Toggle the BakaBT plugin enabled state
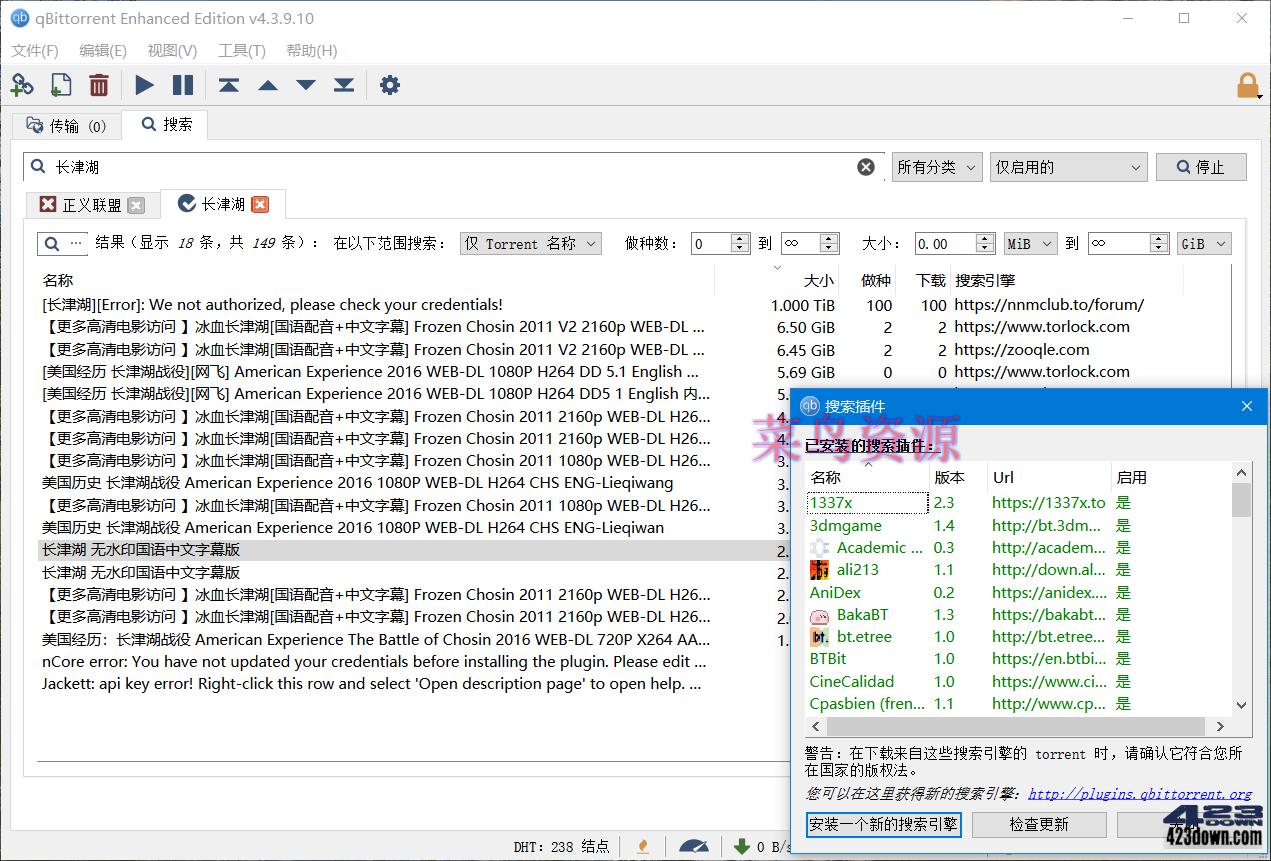1271x861 pixels. click(x=1122, y=614)
